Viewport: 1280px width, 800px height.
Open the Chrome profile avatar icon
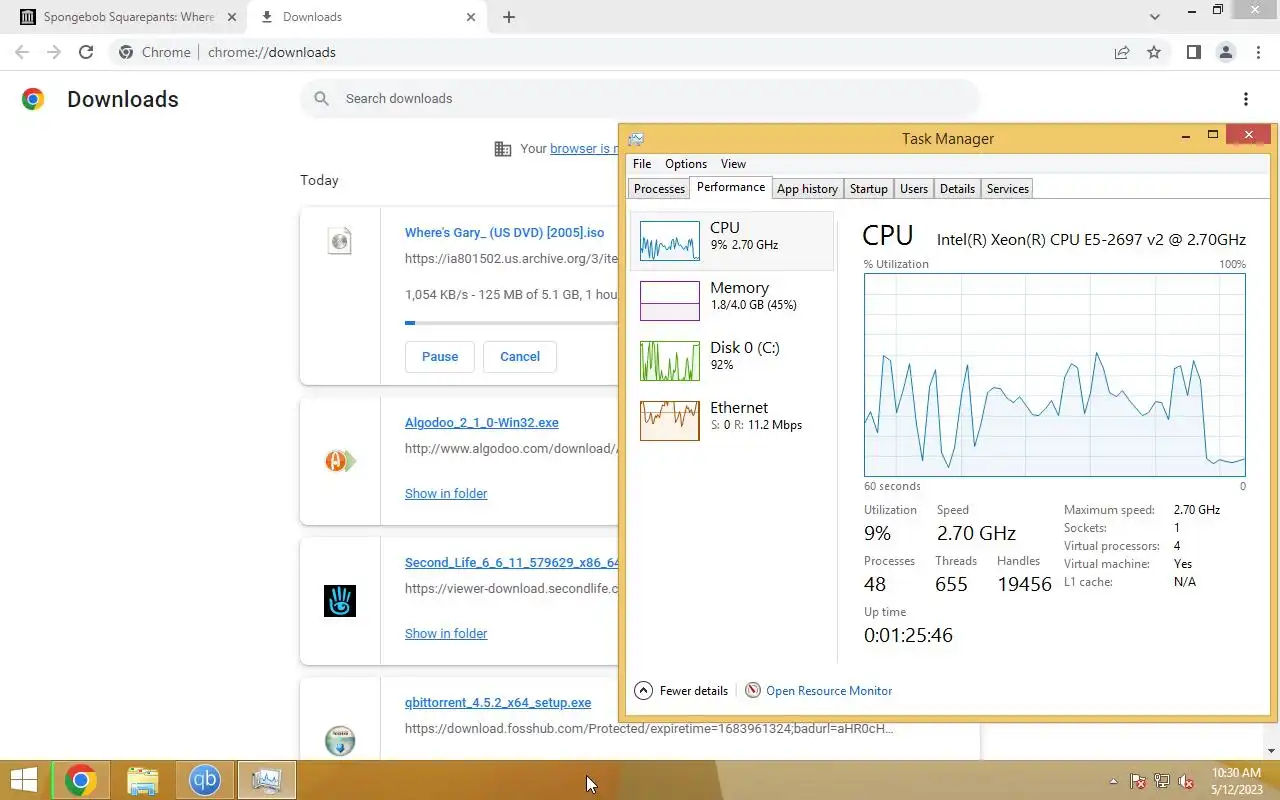pos(1225,52)
